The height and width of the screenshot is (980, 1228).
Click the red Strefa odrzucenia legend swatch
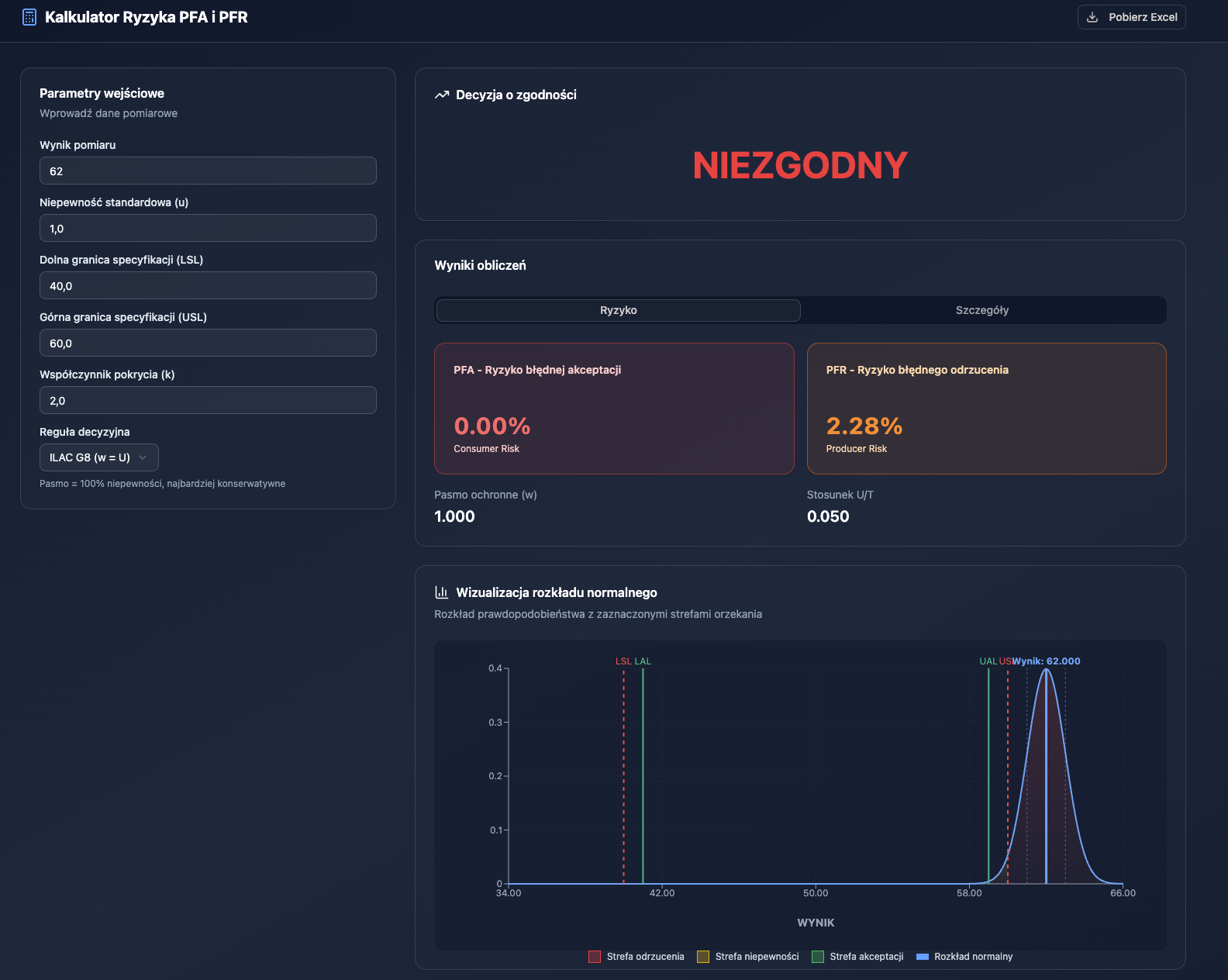click(595, 957)
